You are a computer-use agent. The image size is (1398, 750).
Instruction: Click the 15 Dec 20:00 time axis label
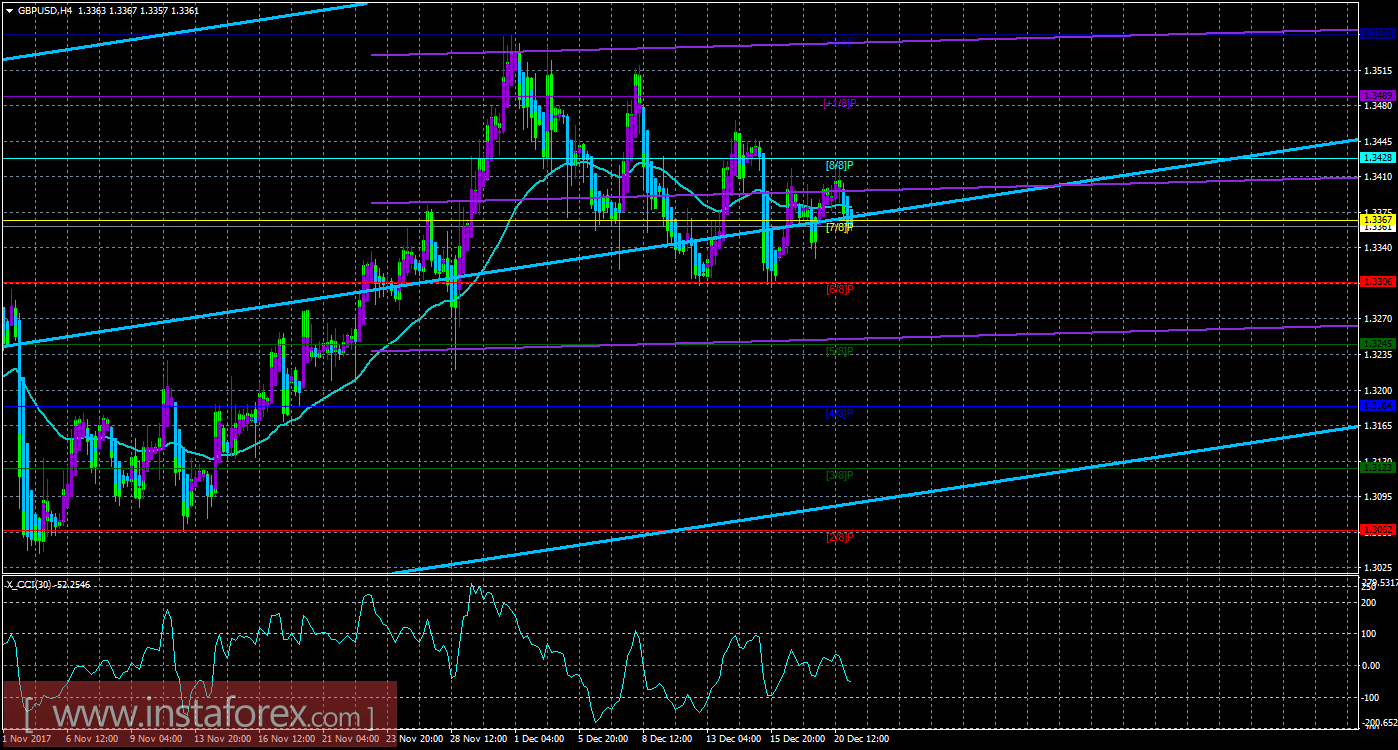click(797, 739)
